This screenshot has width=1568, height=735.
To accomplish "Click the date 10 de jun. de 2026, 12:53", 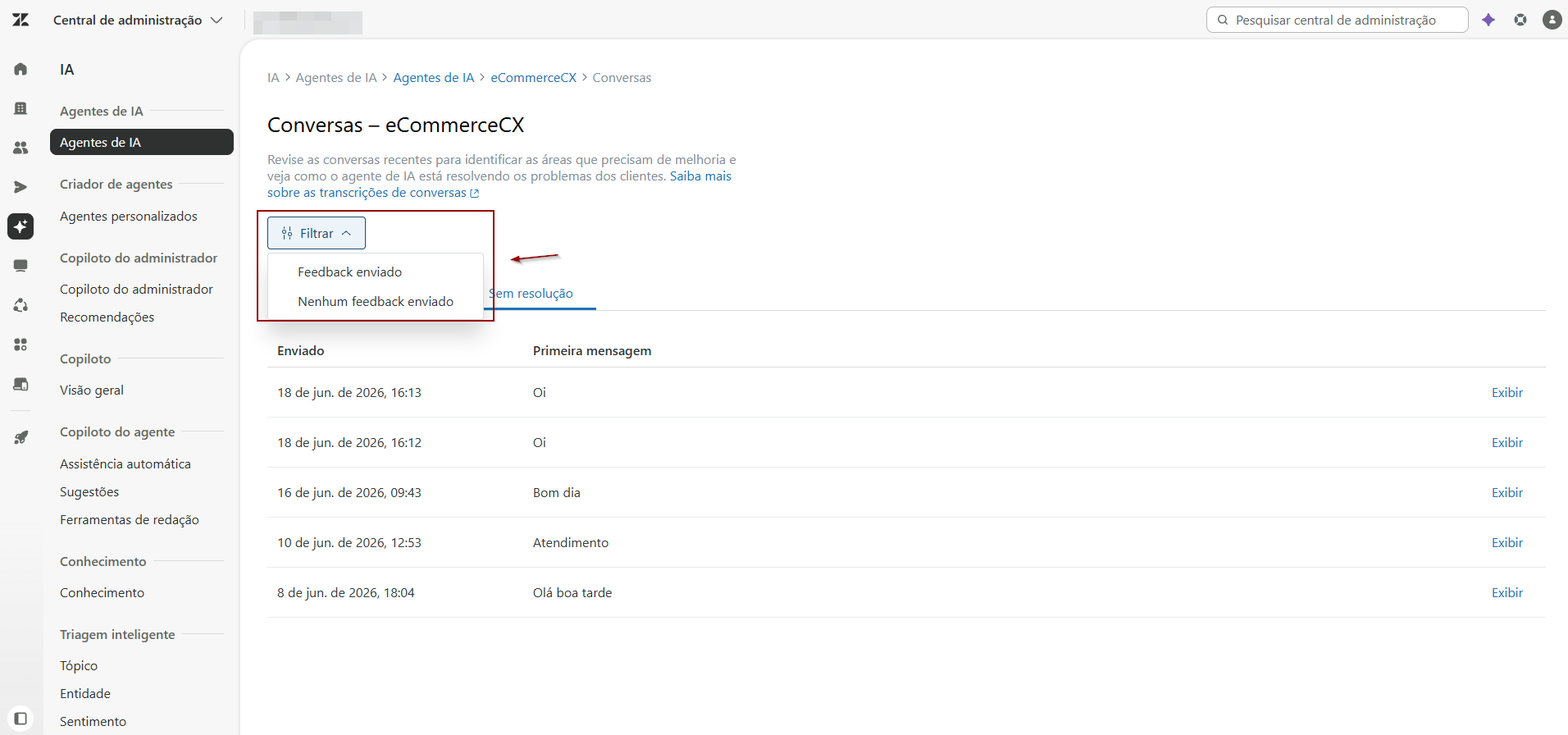I will 349,542.
